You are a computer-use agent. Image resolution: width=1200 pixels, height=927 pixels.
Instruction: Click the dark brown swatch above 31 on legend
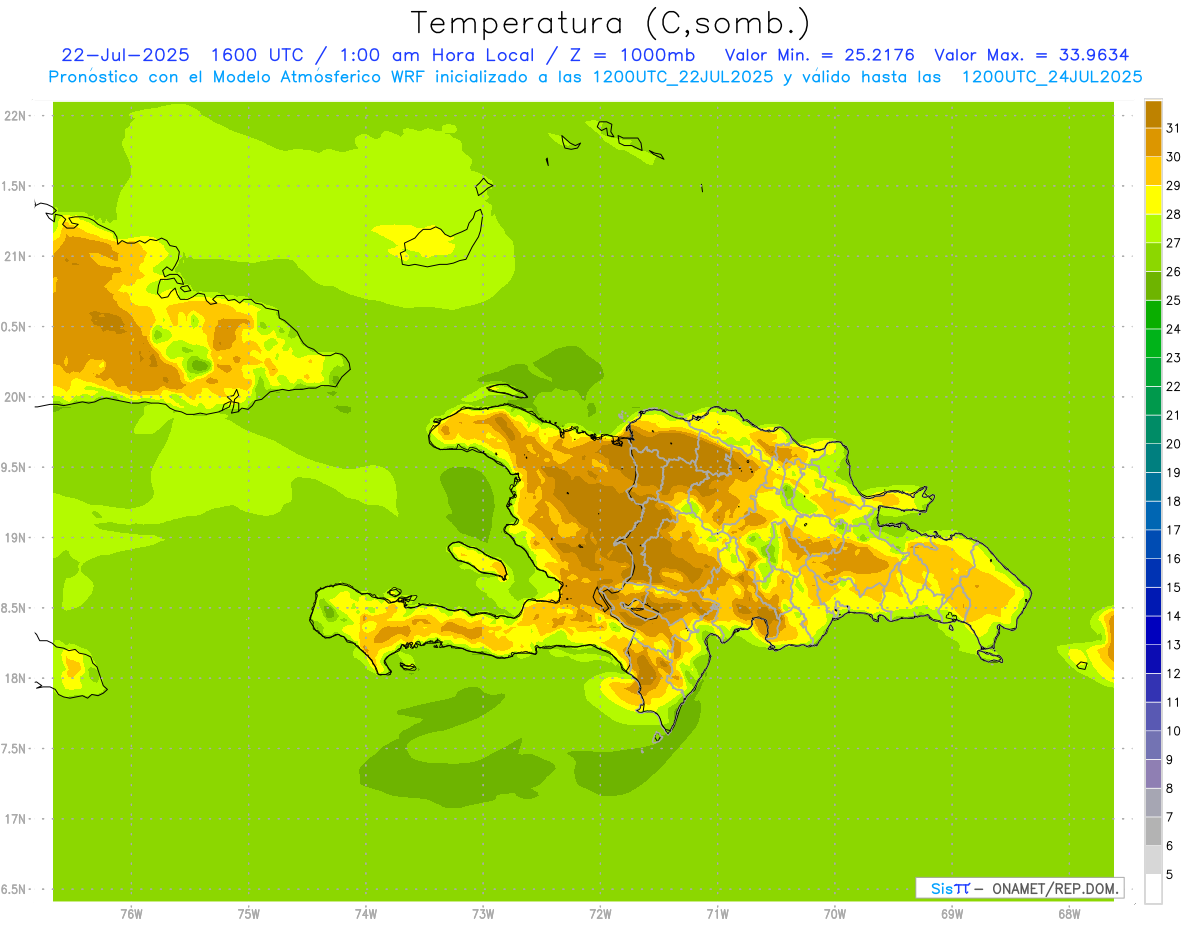tap(1153, 114)
